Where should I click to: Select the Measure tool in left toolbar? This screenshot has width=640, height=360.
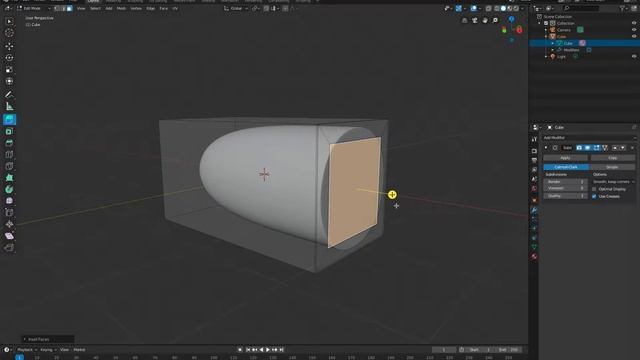(x=9, y=107)
